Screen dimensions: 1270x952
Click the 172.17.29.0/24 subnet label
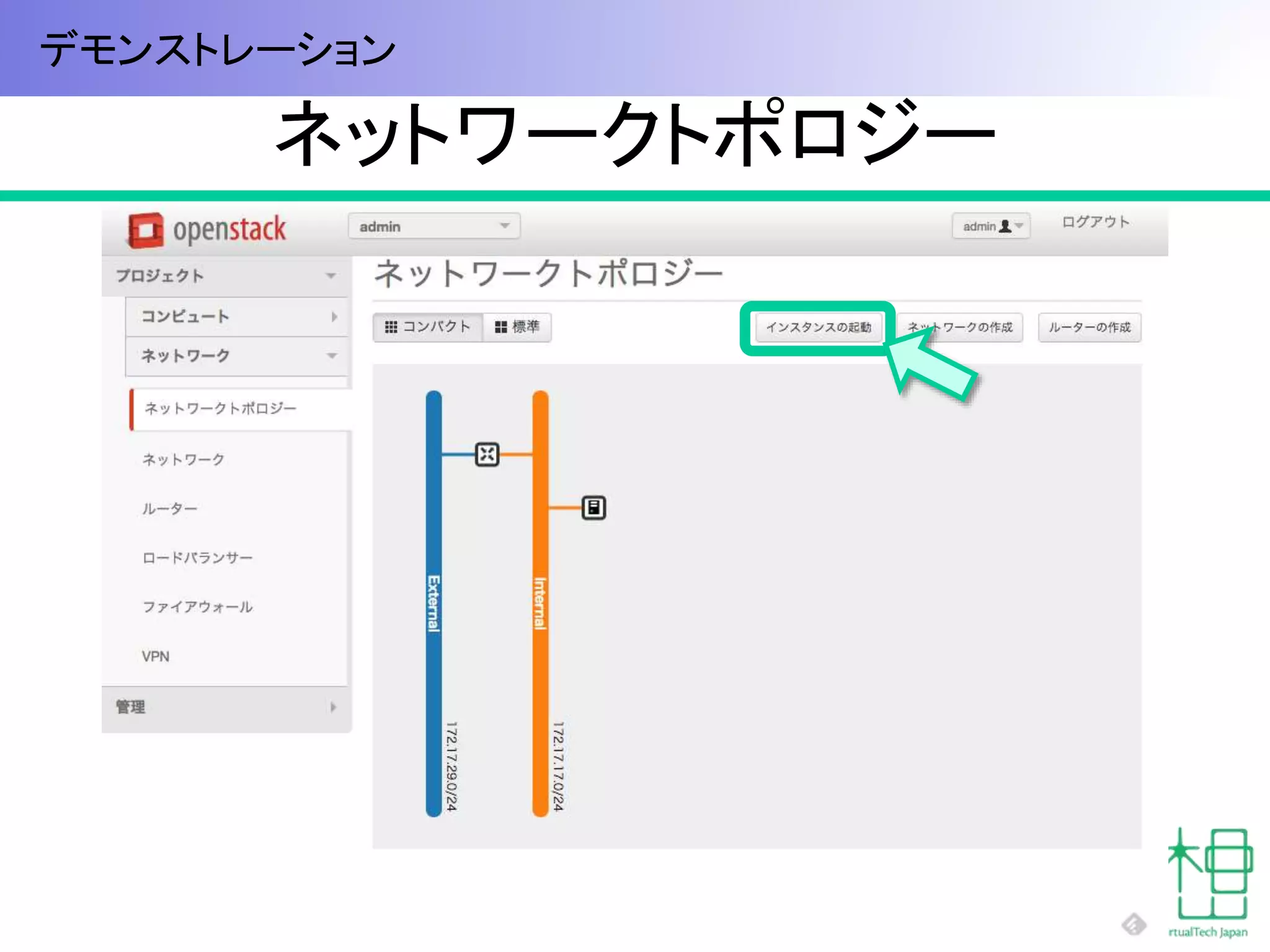(x=451, y=766)
